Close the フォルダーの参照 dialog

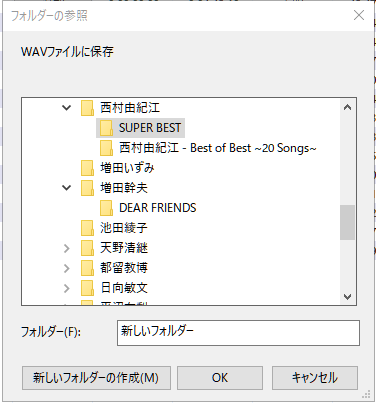[359, 15]
